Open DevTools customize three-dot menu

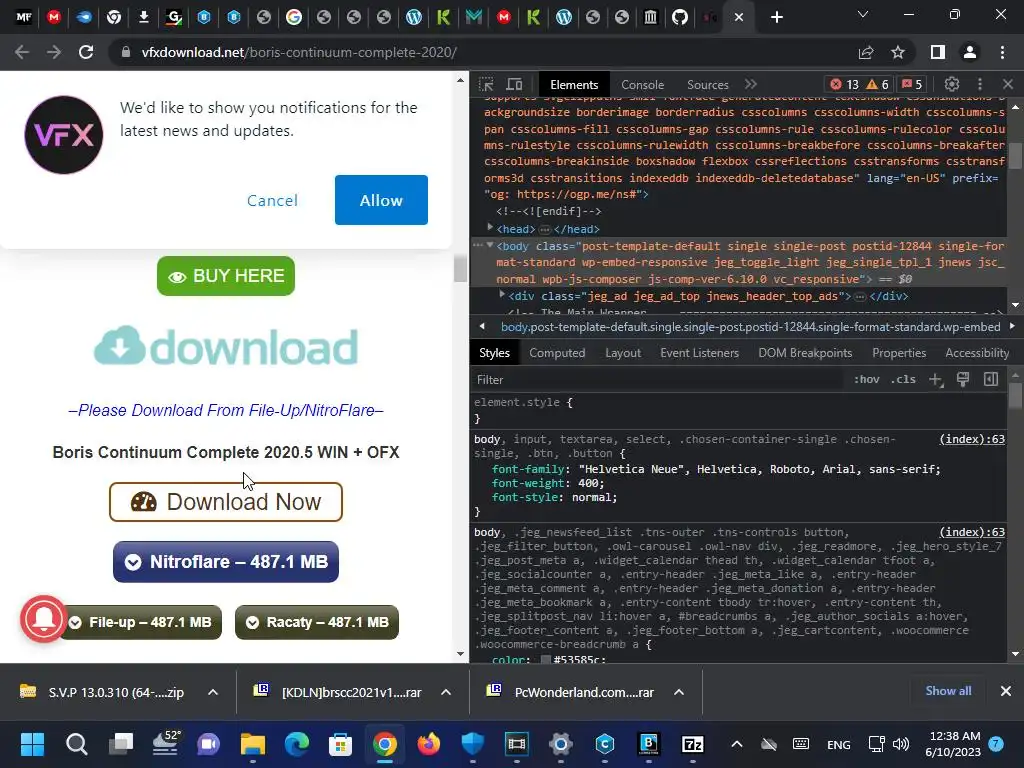pyautogui.click(x=980, y=84)
